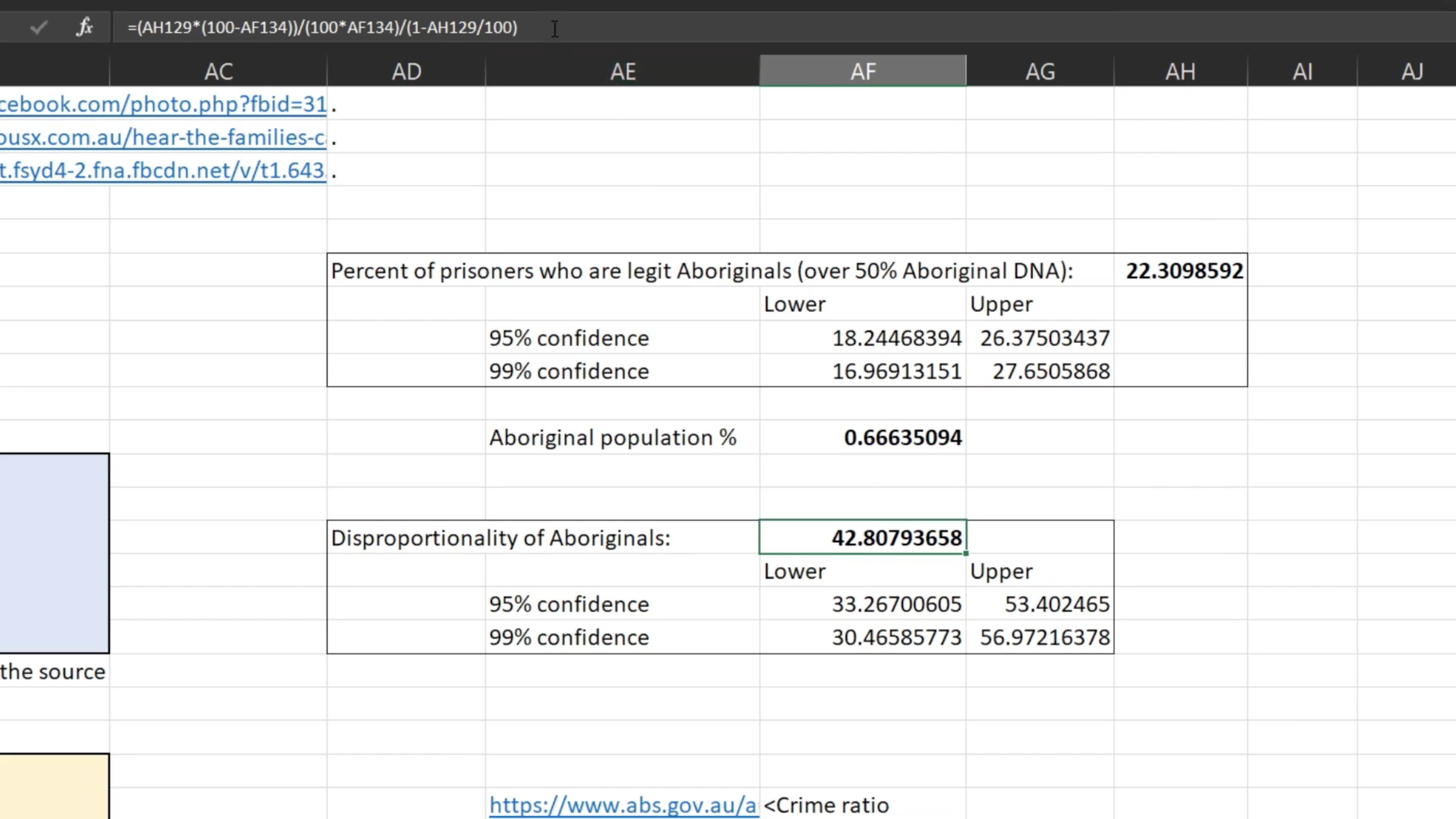
Task: Click the light blue filled cell block
Action: click(54, 553)
